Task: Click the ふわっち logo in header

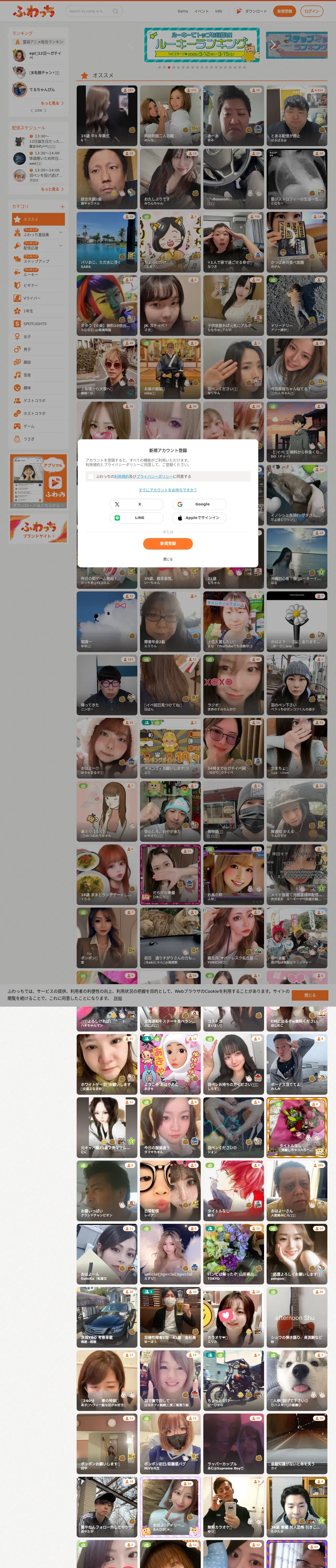Action: click(x=33, y=11)
